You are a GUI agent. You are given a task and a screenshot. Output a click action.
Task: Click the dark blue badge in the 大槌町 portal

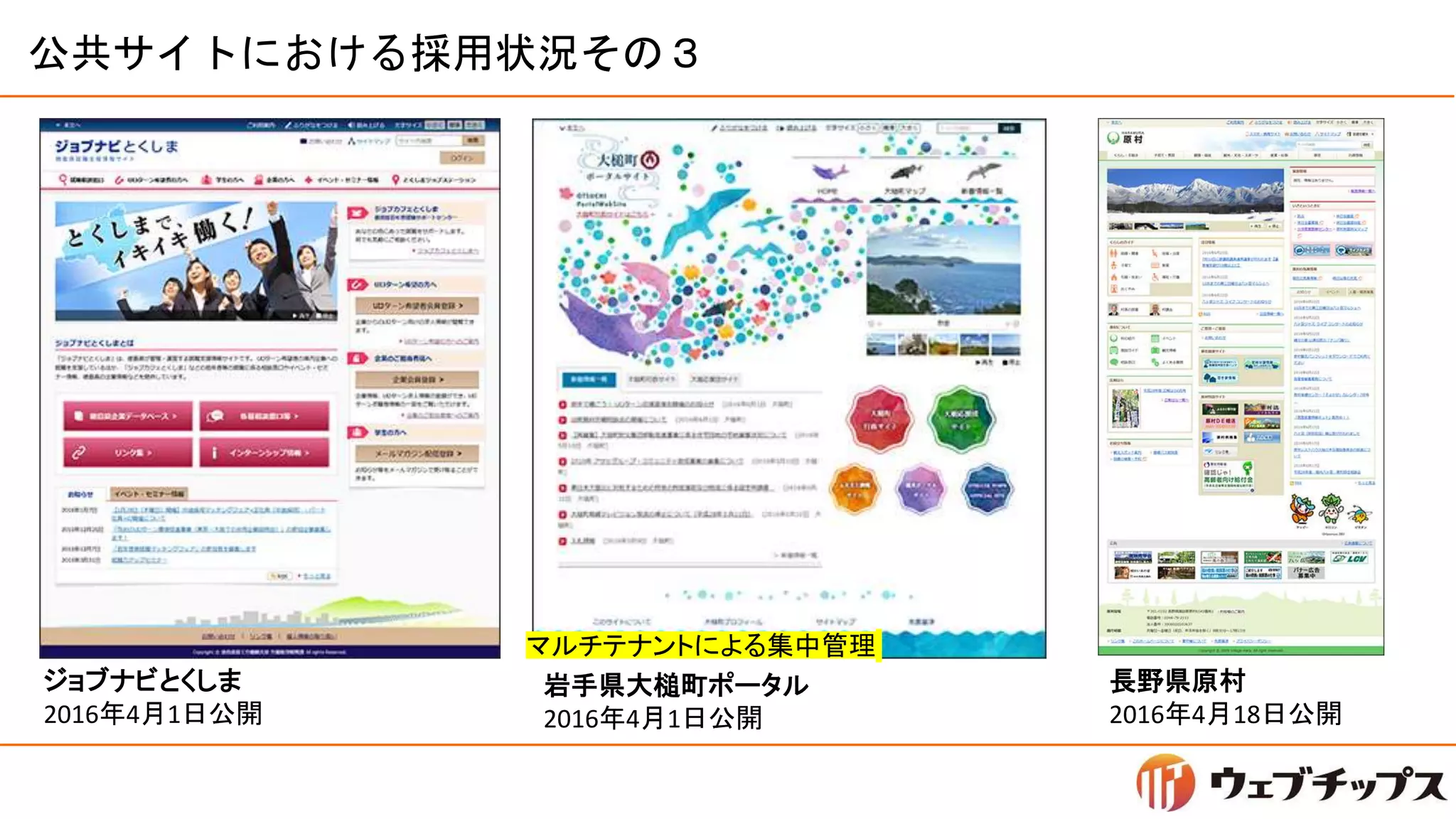[x=986, y=490]
